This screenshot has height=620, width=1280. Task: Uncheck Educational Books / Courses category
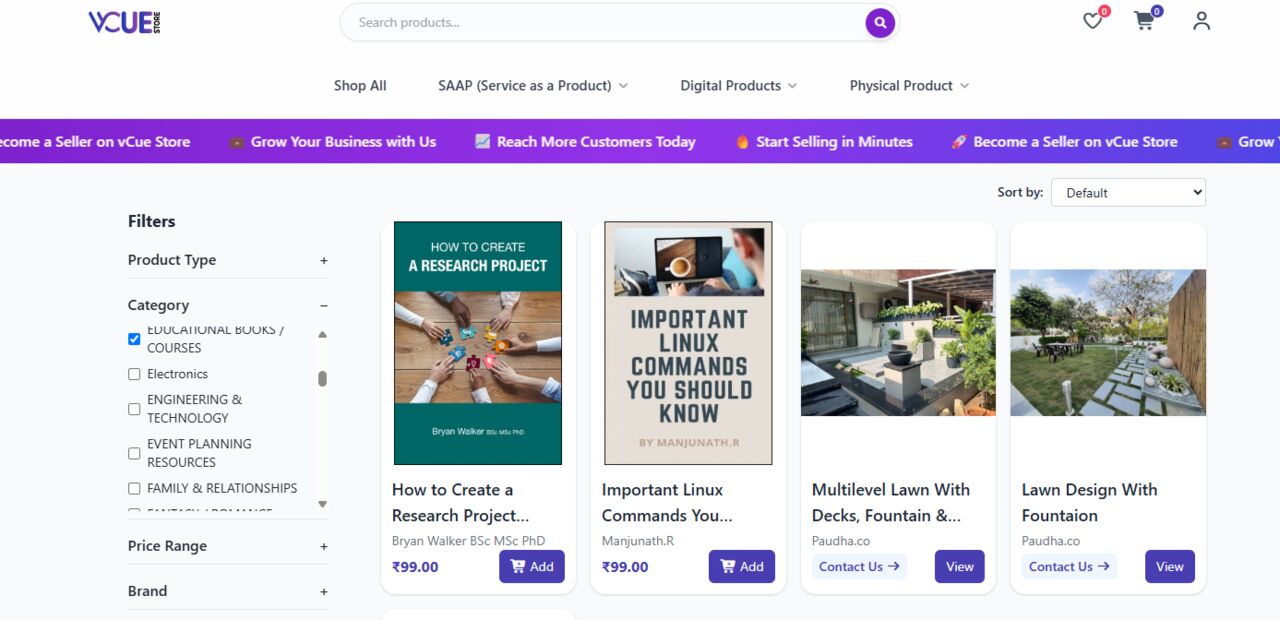click(134, 339)
